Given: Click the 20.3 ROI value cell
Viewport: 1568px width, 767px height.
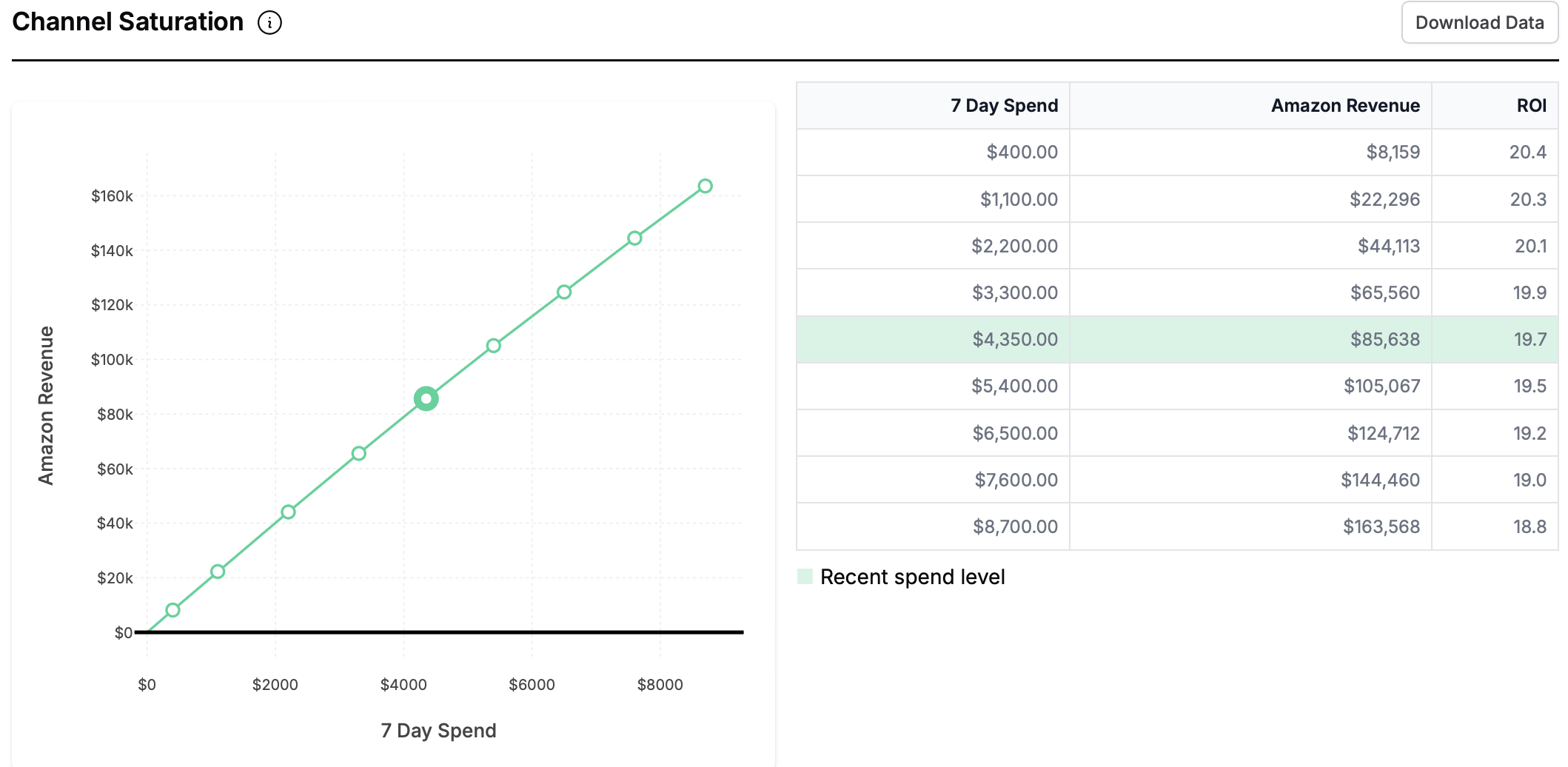Looking at the screenshot, I should point(1528,199).
